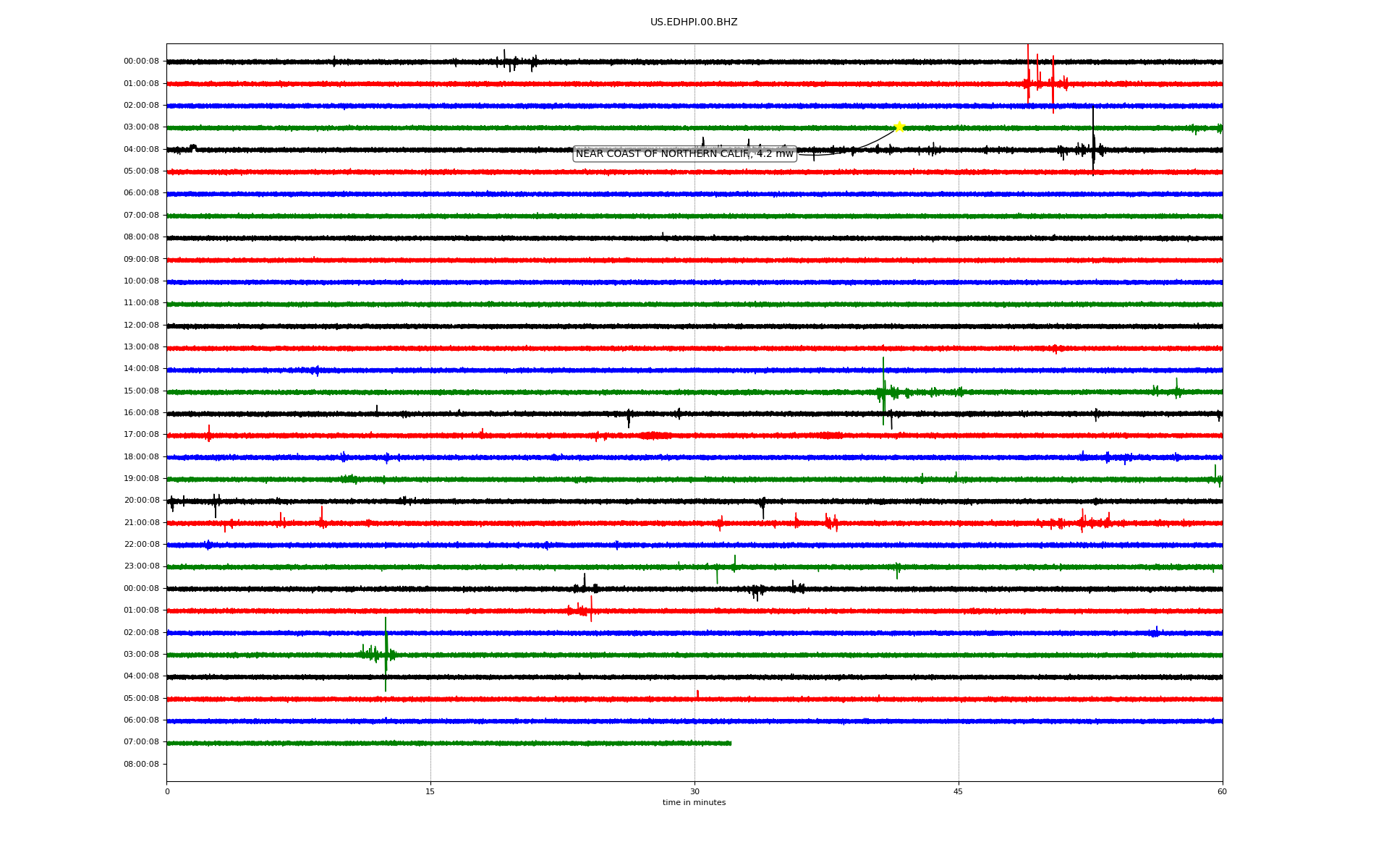Click the plot title US.EDHPI.00.BHZ
Image resolution: width=1389 pixels, height=868 pixels.
pyautogui.click(x=694, y=22)
